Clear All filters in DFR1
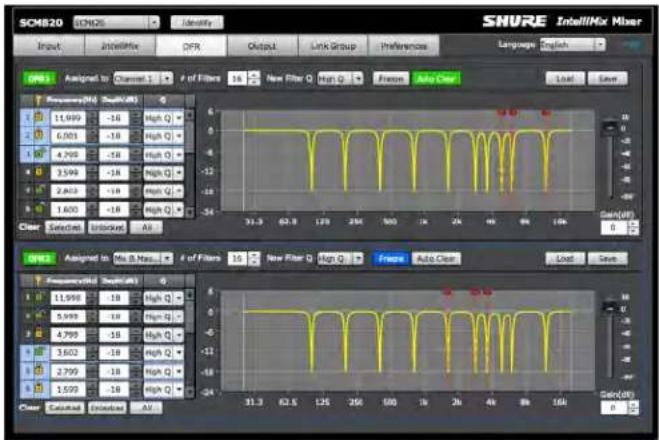Viewport: 659px width, 440px height. coord(146,227)
